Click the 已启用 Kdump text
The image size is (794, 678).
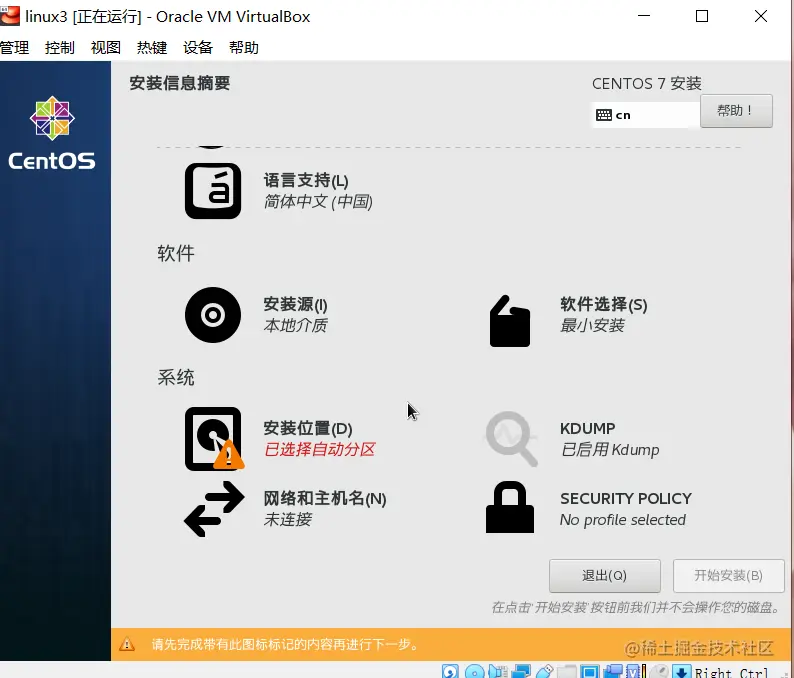pos(610,449)
